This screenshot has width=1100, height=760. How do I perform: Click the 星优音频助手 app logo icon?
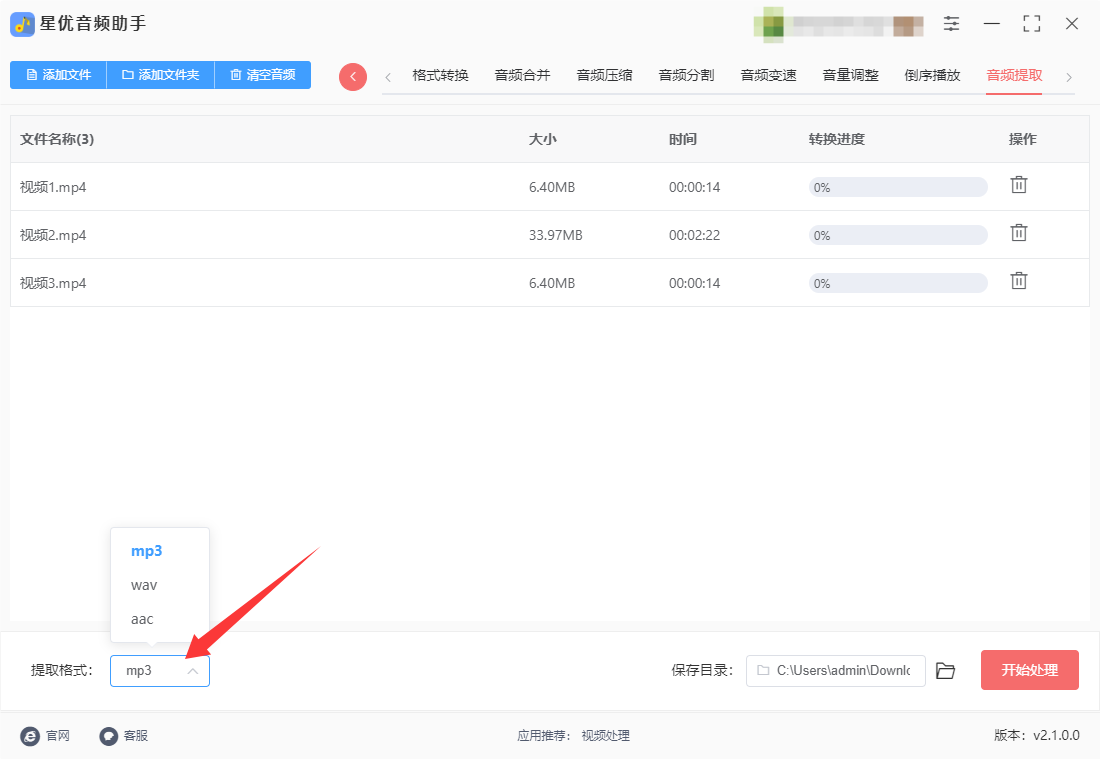tap(22, 24)
